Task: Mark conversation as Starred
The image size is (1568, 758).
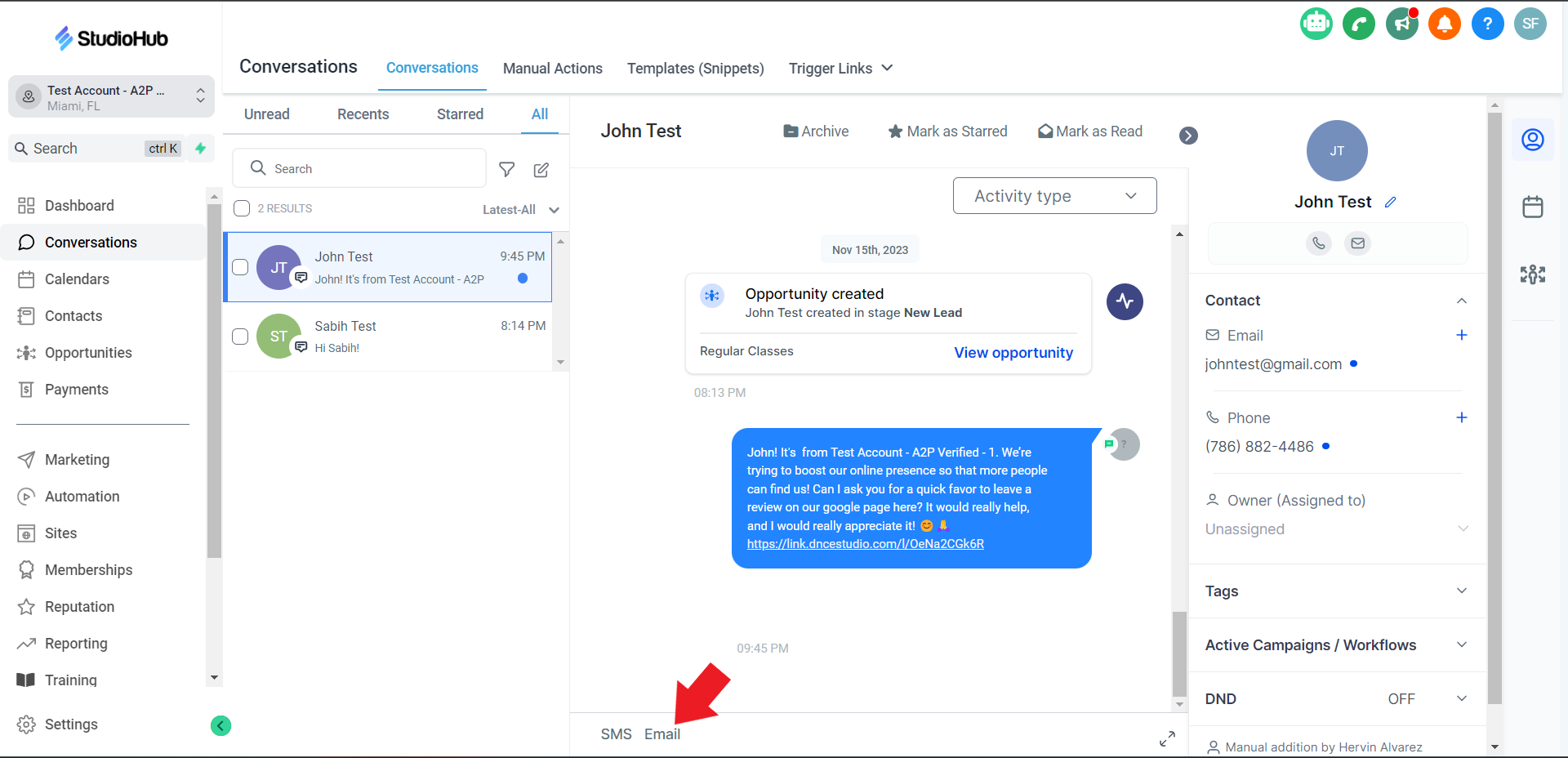Action: pos(947,132)
